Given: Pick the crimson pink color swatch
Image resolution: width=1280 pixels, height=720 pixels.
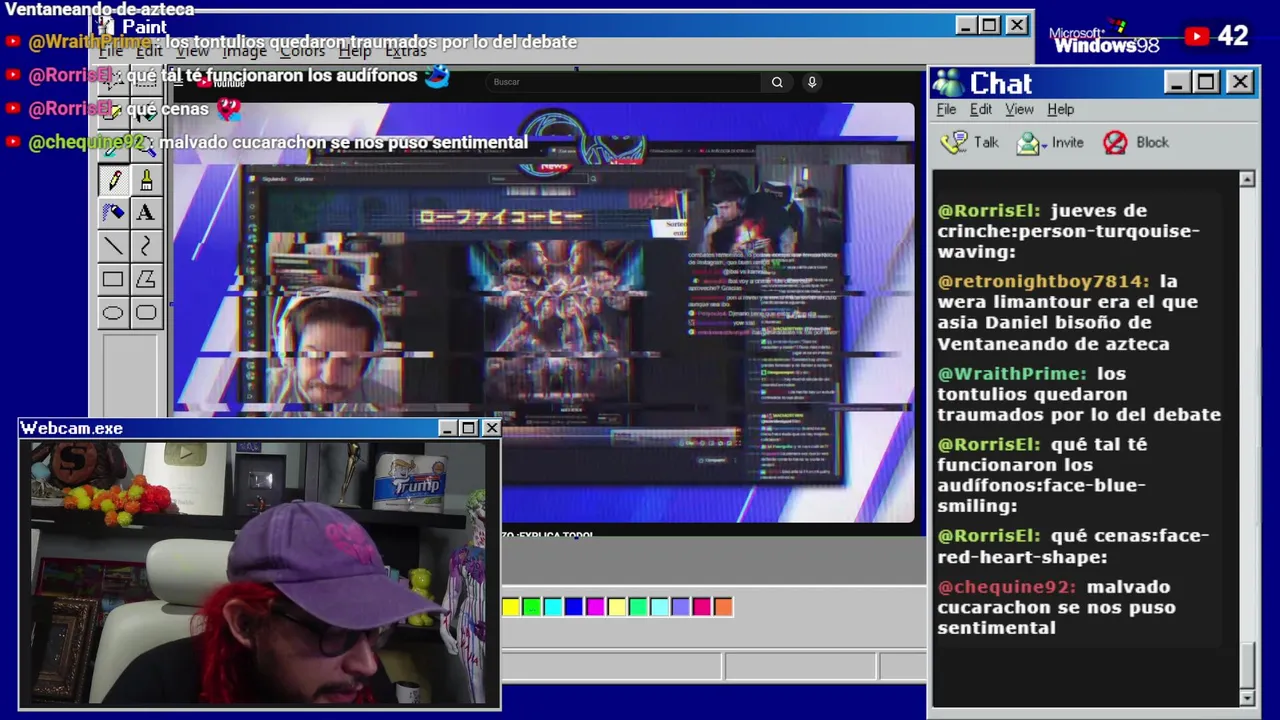Looking at the screenshot, I should pos(702,606).
